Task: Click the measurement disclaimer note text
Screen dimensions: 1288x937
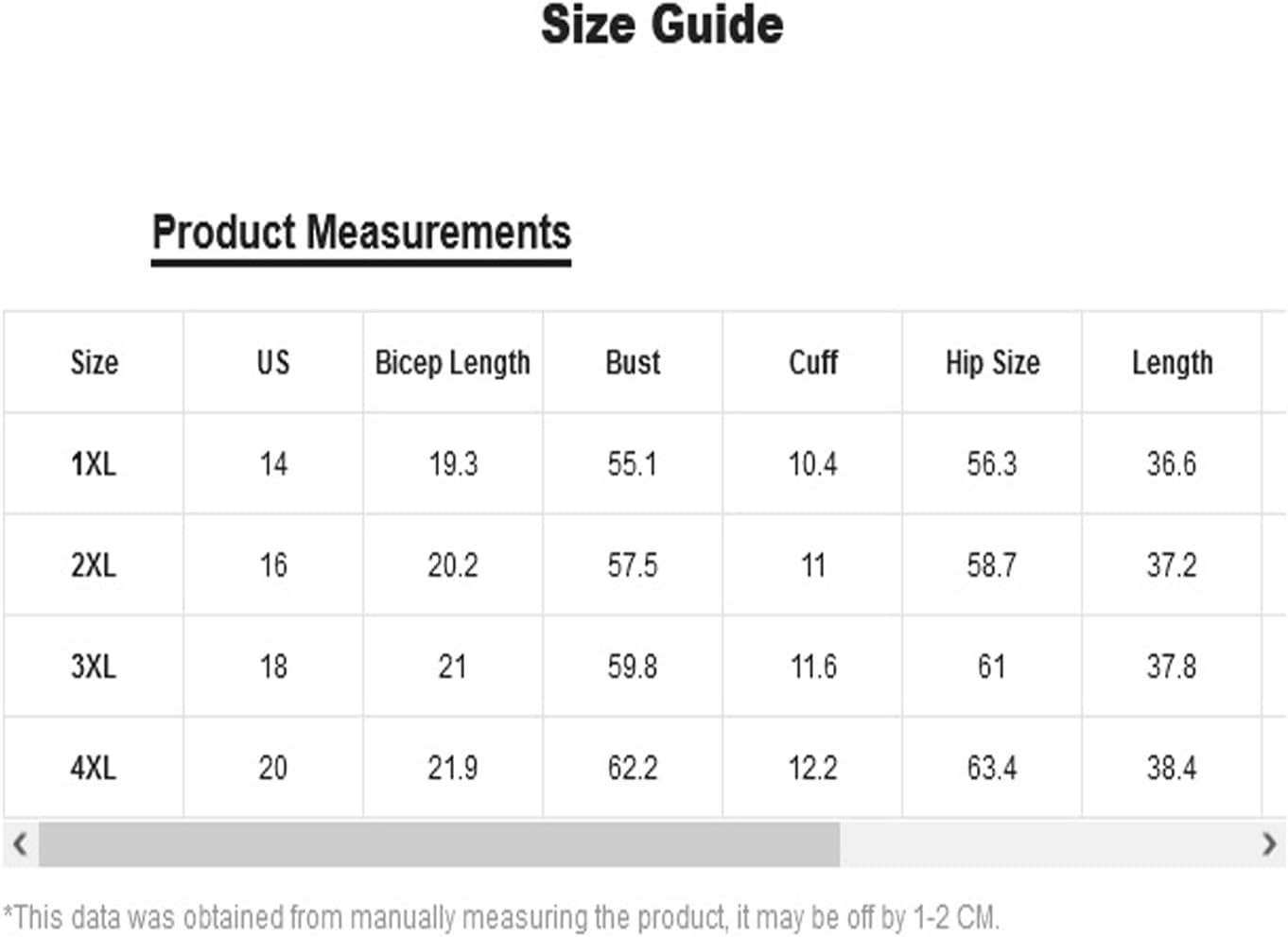Action: pos(501,917)
